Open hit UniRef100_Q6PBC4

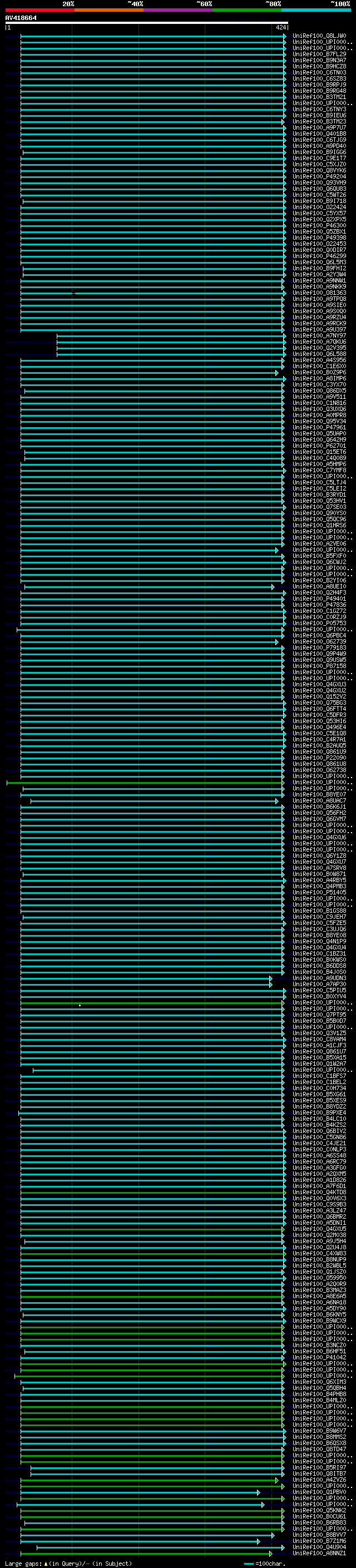(x=319, y=635)
